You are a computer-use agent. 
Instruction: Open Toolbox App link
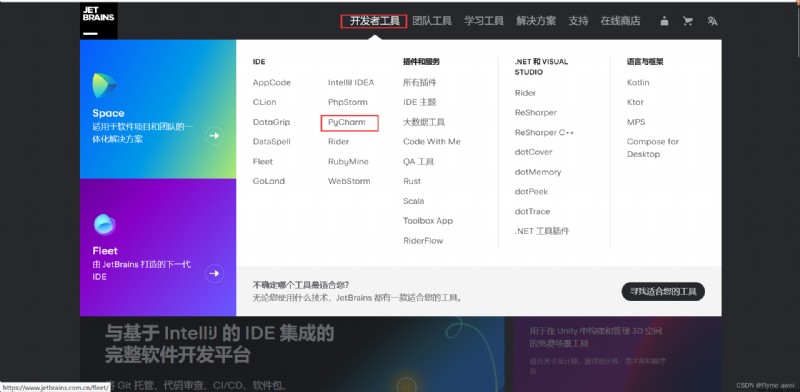428,220
